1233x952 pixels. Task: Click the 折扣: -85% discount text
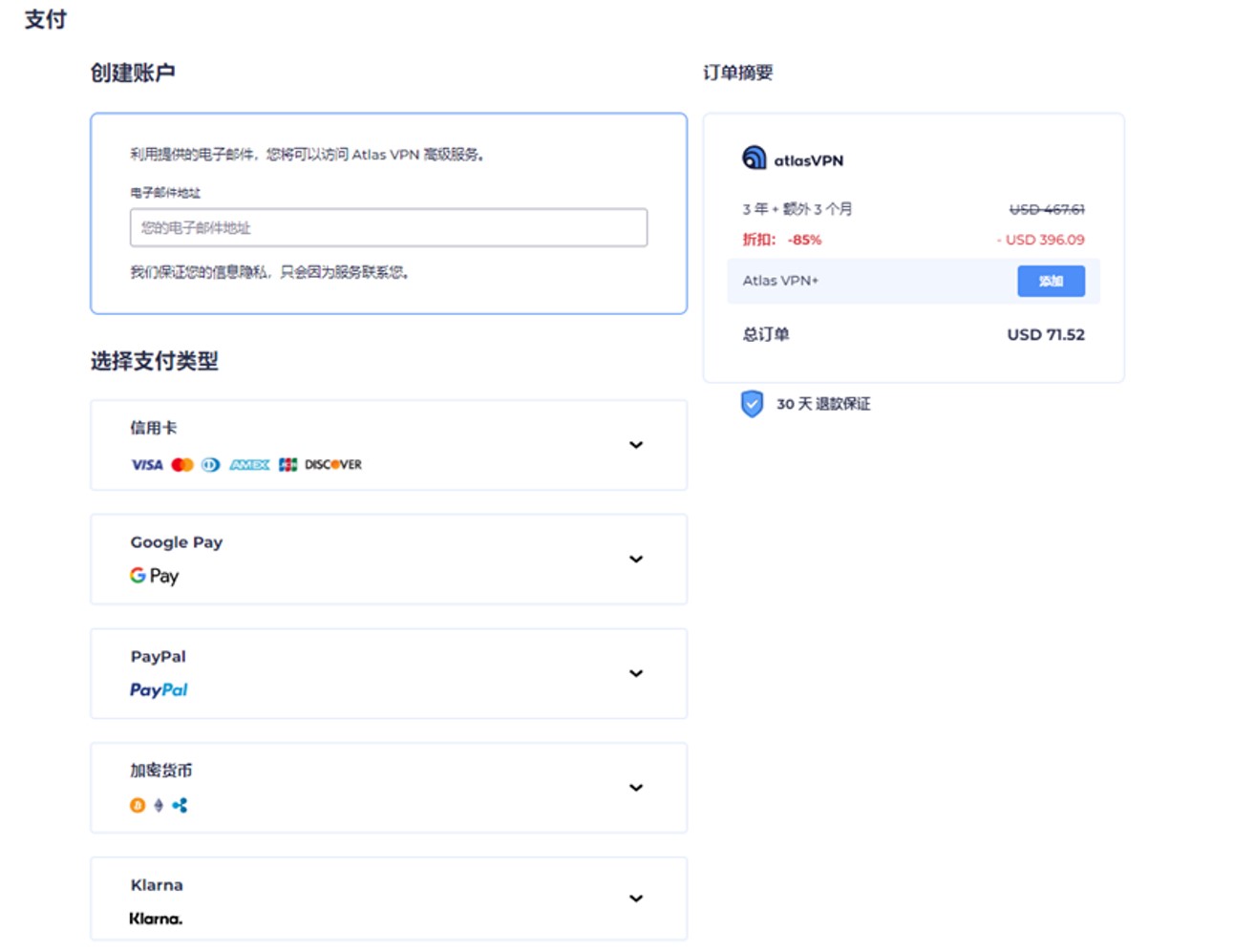pos(782,240)
